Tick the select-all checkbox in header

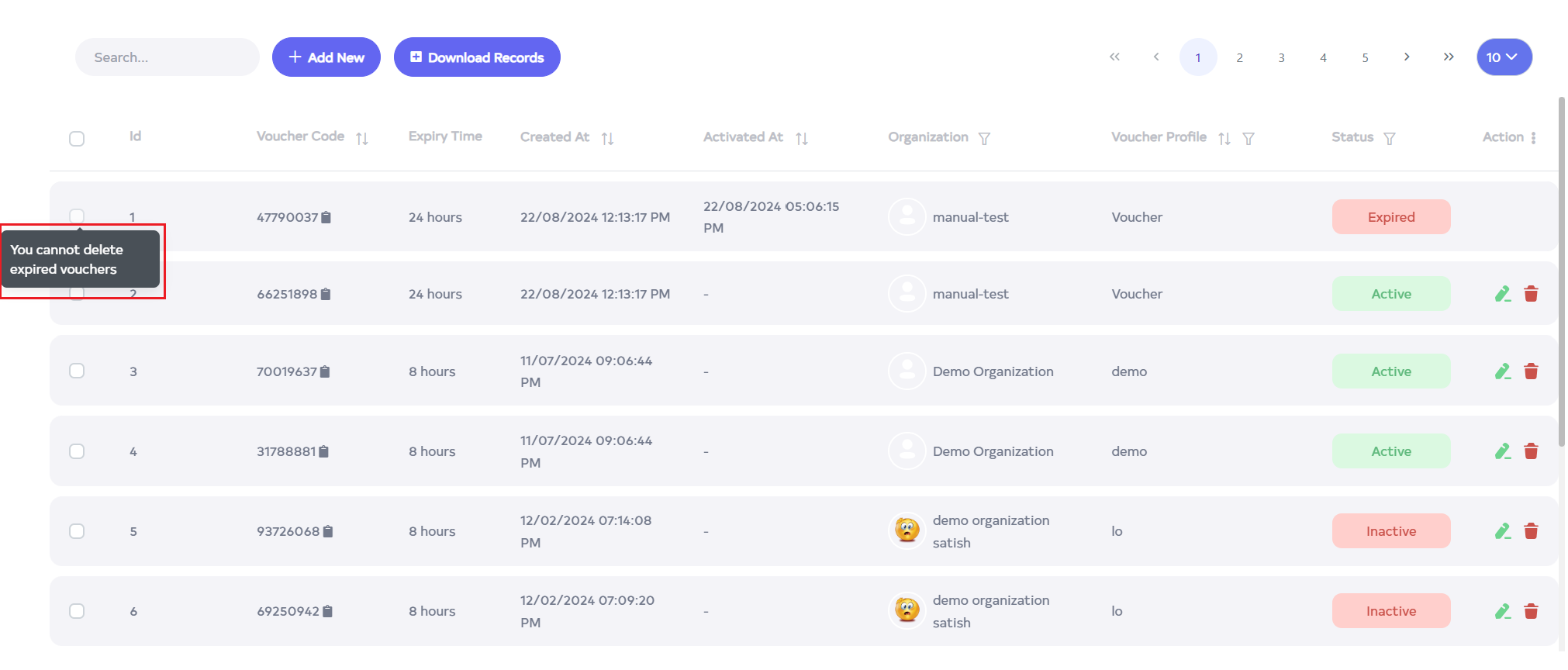tap(77, 139)
